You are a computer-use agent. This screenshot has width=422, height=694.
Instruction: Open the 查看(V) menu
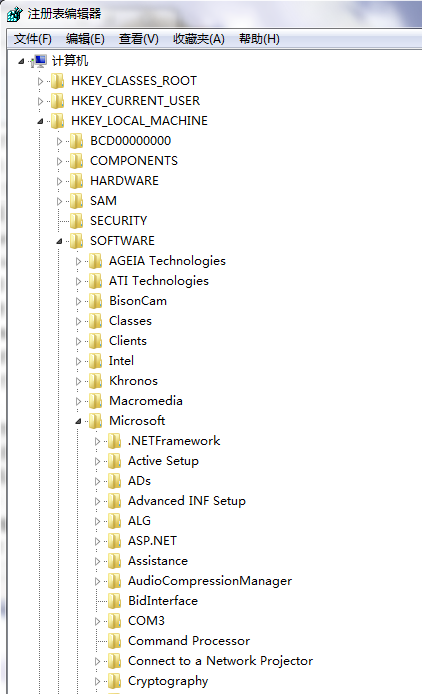pos(139,39)
